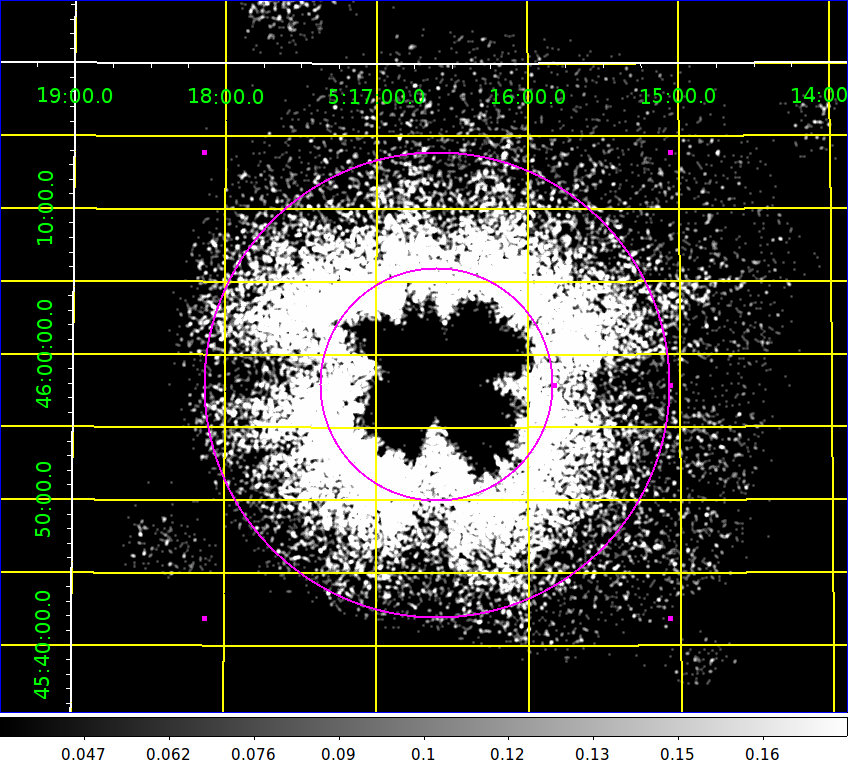Click the 0.076 colorbar value
The height and width of the screenshot is (761, 848).
pyautogui.click(x=253, y=753)
